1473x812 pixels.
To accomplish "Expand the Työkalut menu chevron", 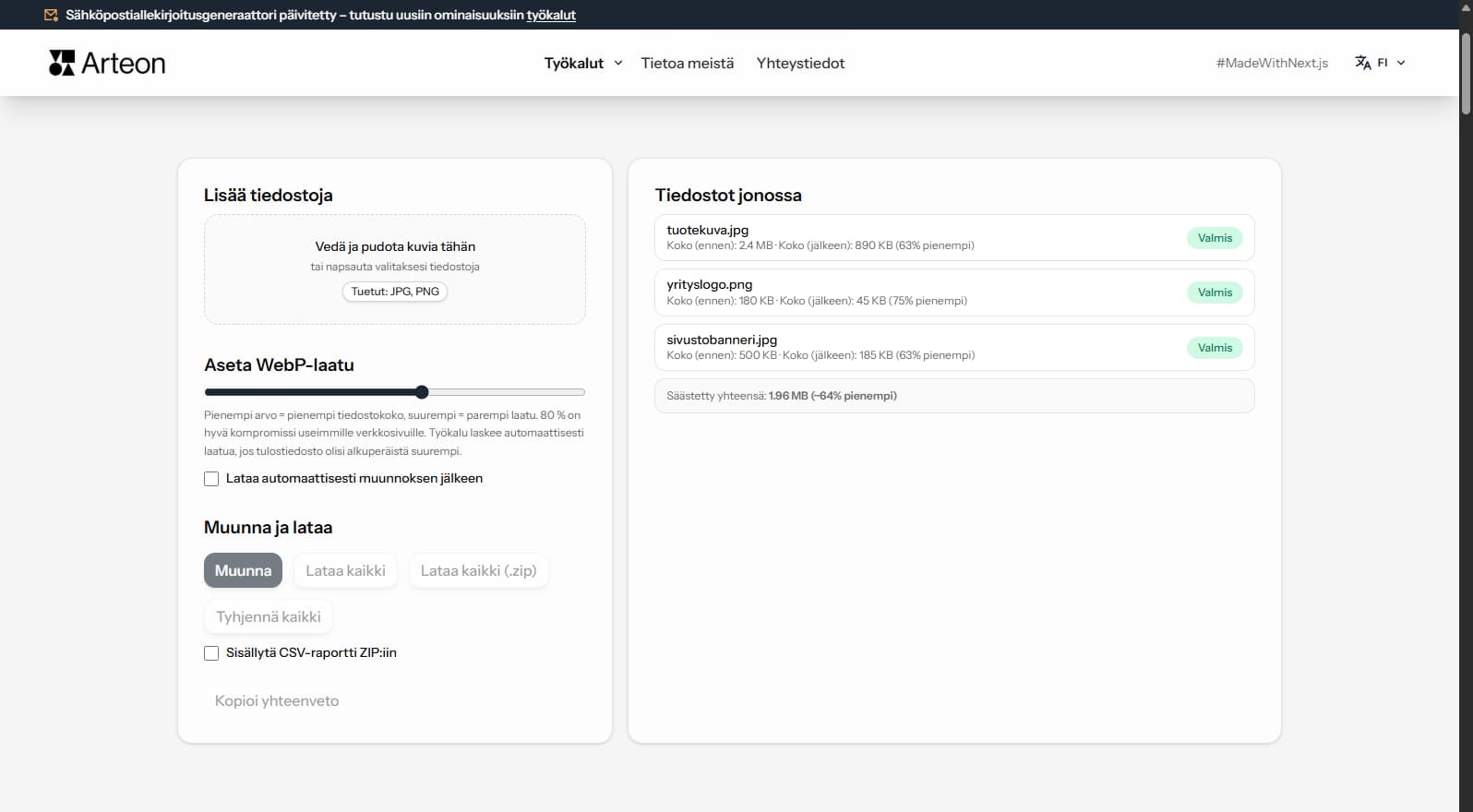I will tap(618, 63).
